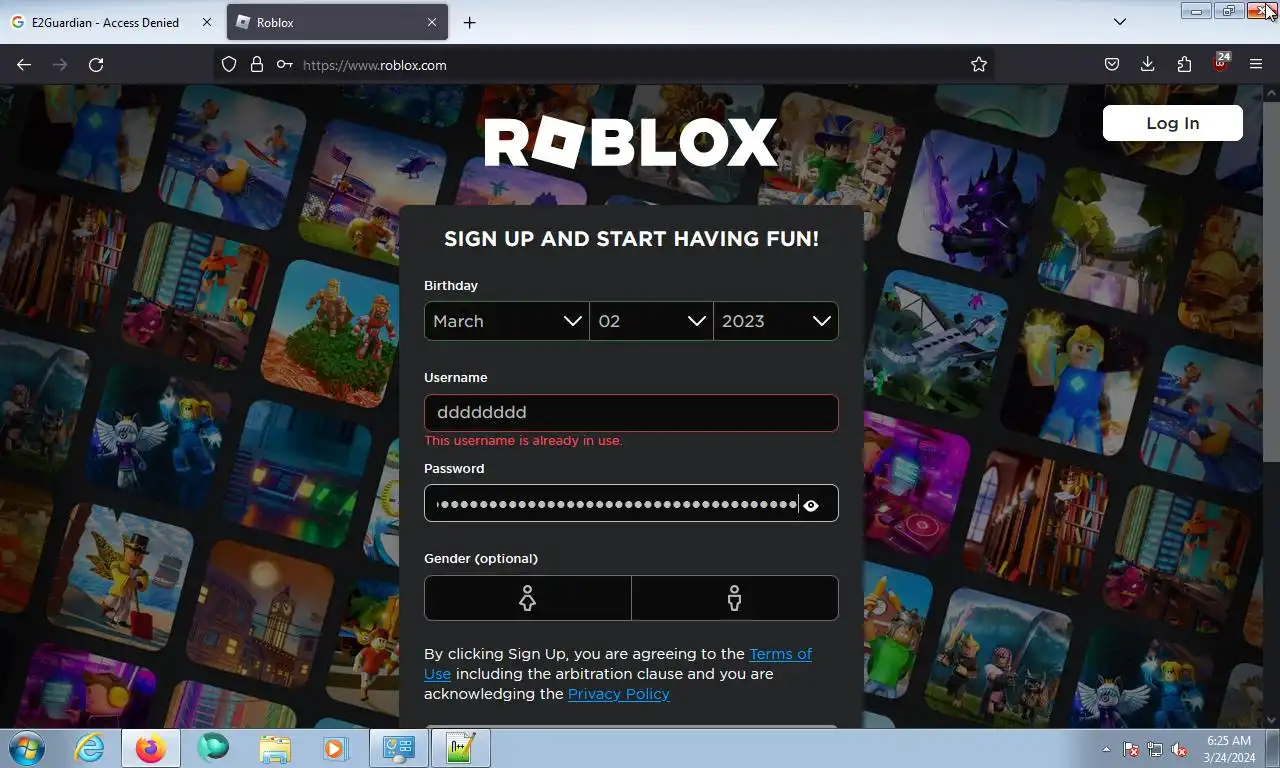The image size is (1280, 768).
Task: Open File Explorer from the taskbar
Action: [275, 748]
